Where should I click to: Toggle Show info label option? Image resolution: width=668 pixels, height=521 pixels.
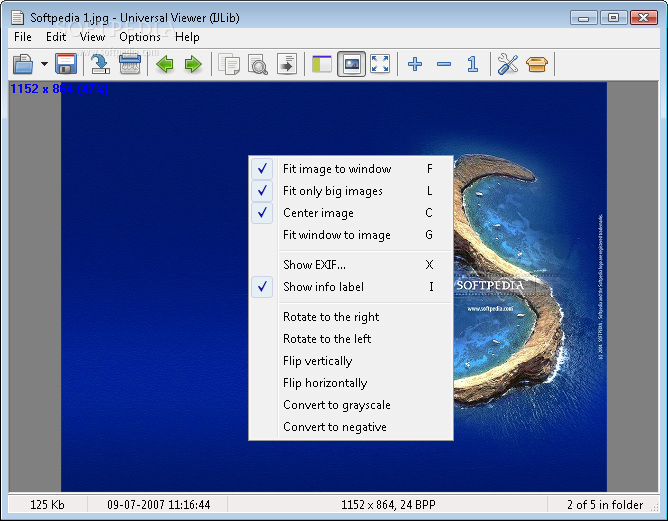point(351,287)
